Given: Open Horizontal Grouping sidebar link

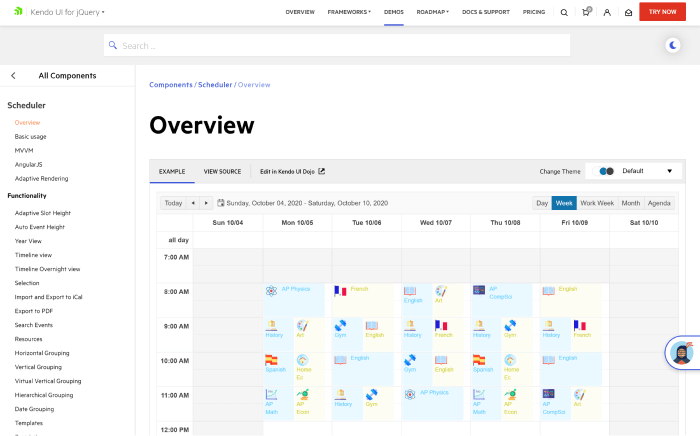Looking at the screenshot, I should click(42, 353).
